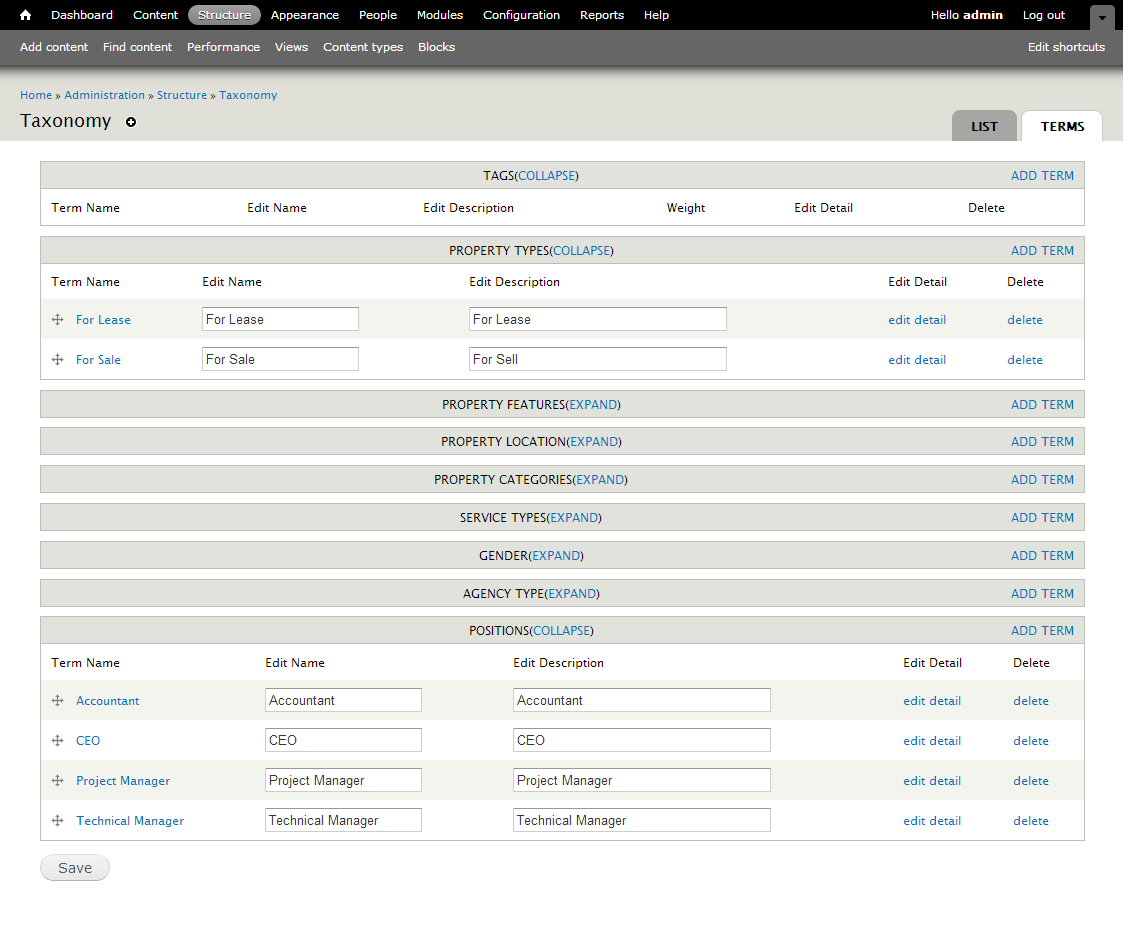Open the gear icon beside the Taxonomy heading

pos(130,122)
